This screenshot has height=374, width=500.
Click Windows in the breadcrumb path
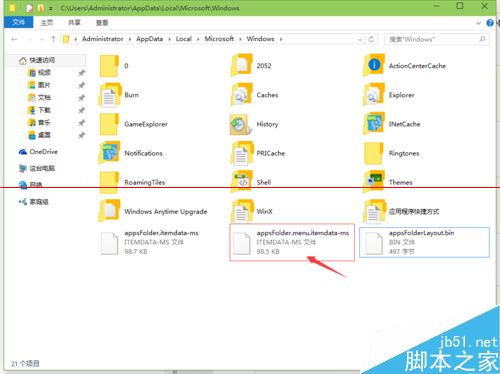pos(260,39)
